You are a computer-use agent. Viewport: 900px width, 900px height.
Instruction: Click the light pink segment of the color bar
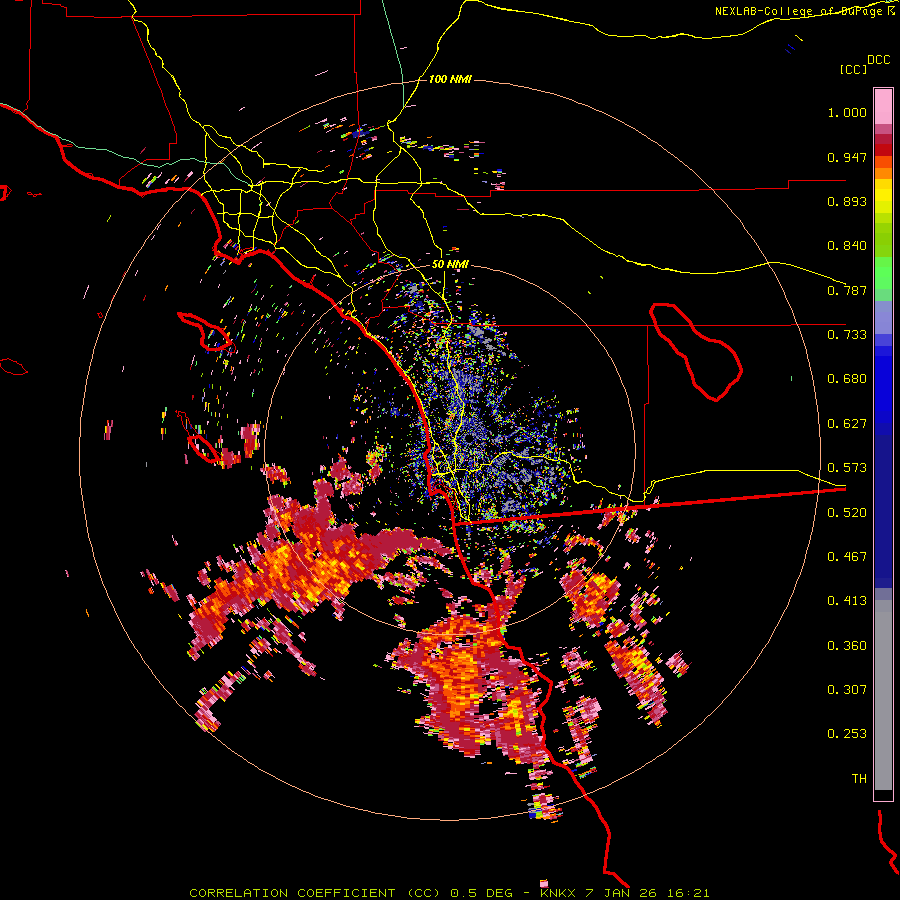tap(883, 106)
